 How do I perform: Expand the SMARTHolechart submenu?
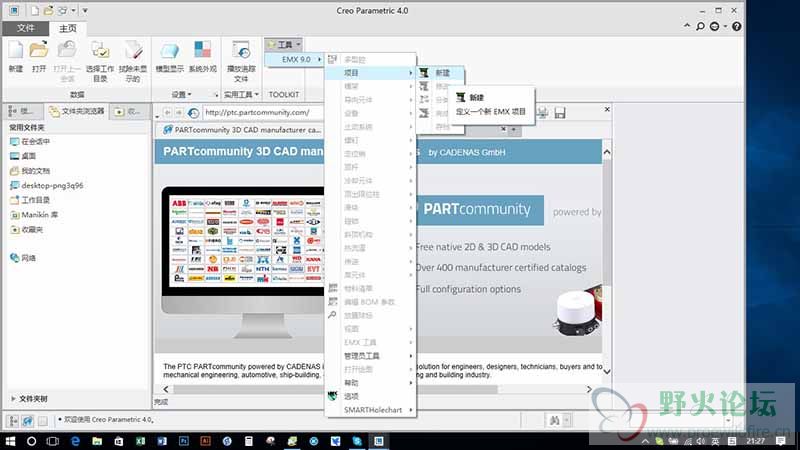point(371,410)
